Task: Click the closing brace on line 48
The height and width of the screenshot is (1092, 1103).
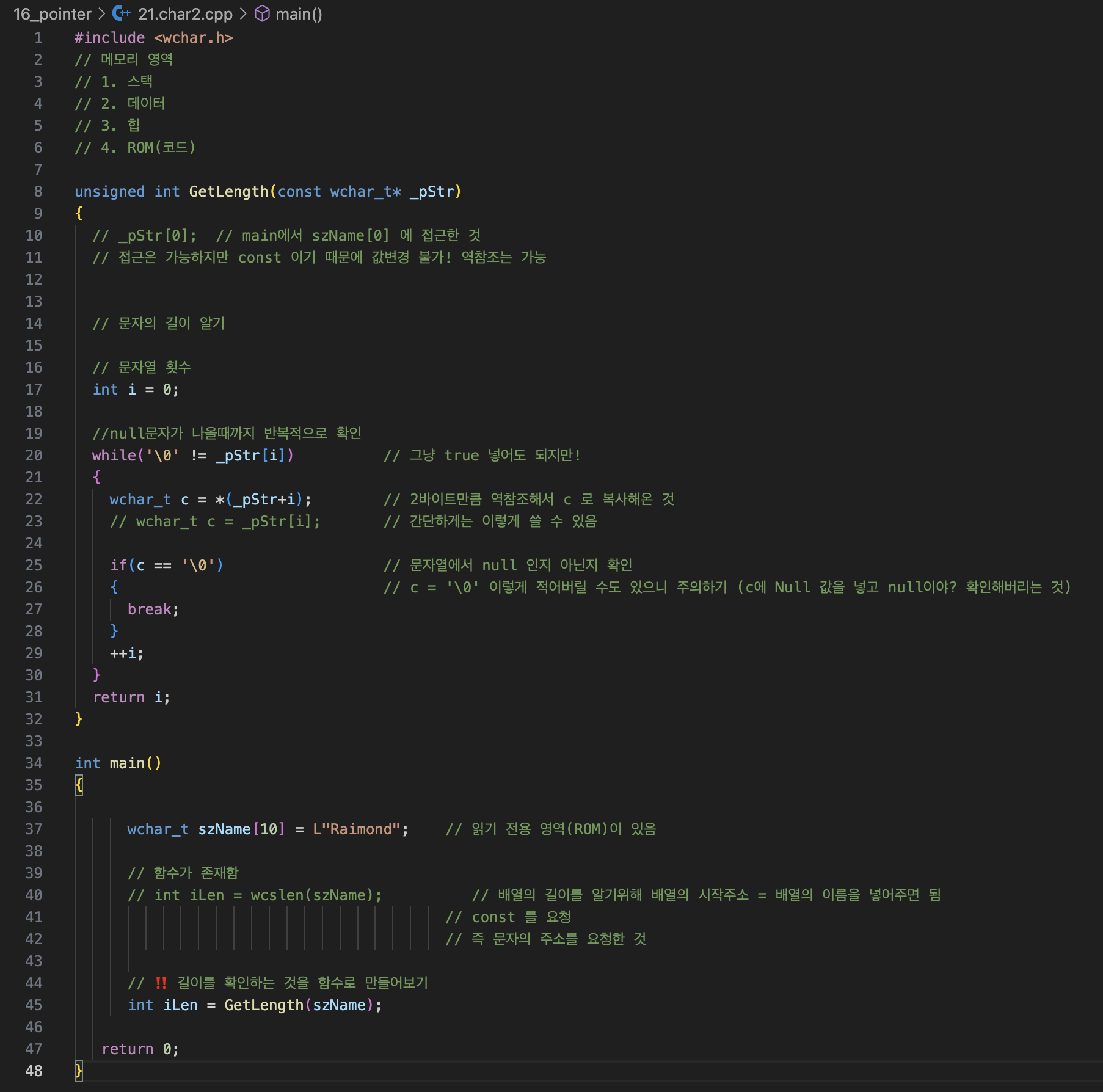Action: tap(79, 1071)
